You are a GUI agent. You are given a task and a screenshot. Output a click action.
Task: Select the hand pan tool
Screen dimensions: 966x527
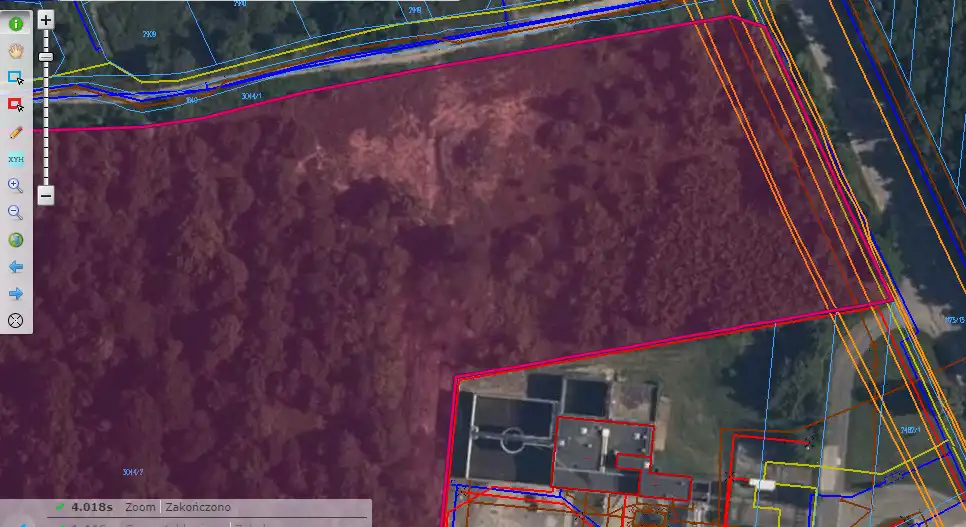[16, 50]
